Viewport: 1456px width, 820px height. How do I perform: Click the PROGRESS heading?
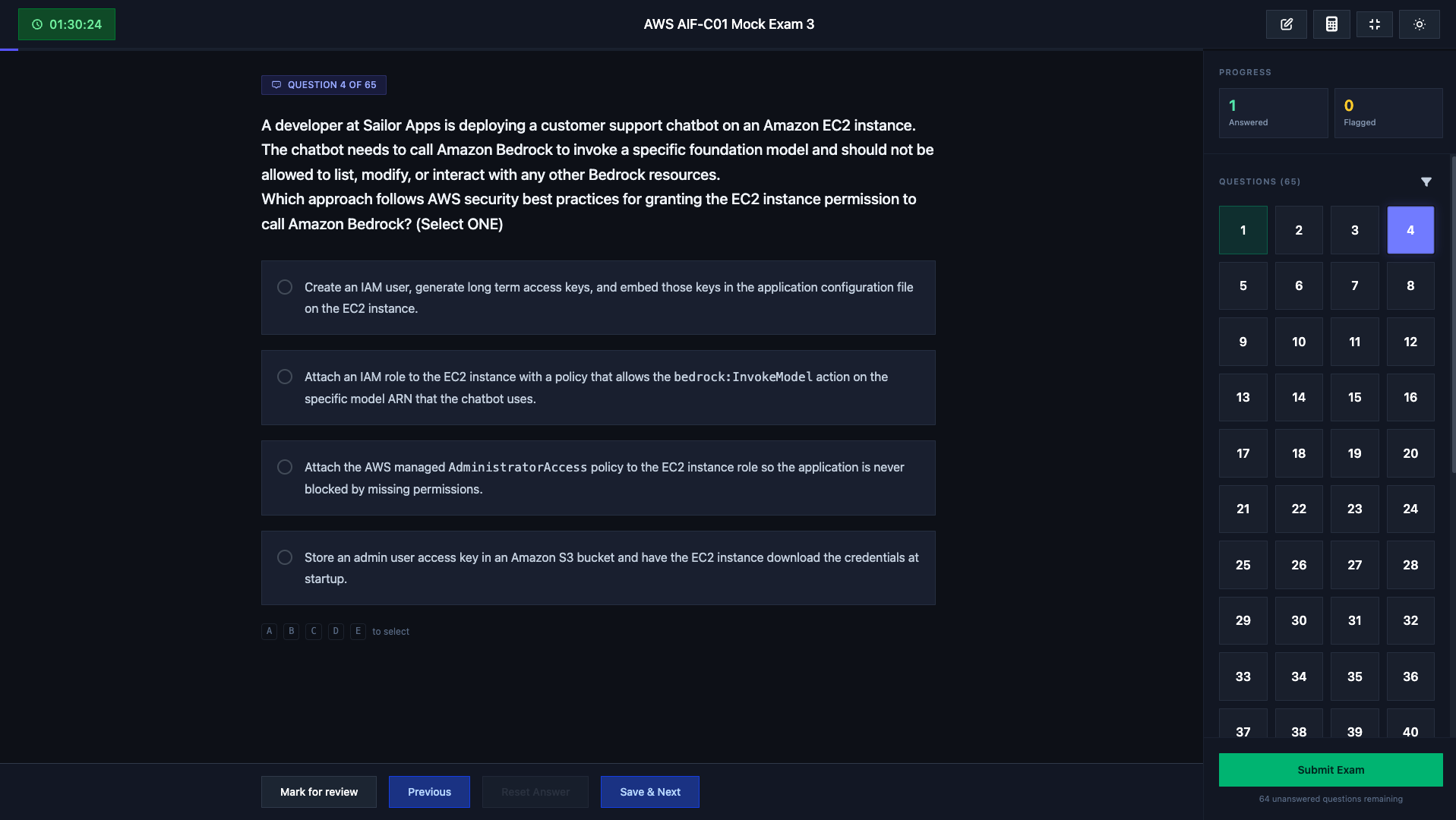1245,72
